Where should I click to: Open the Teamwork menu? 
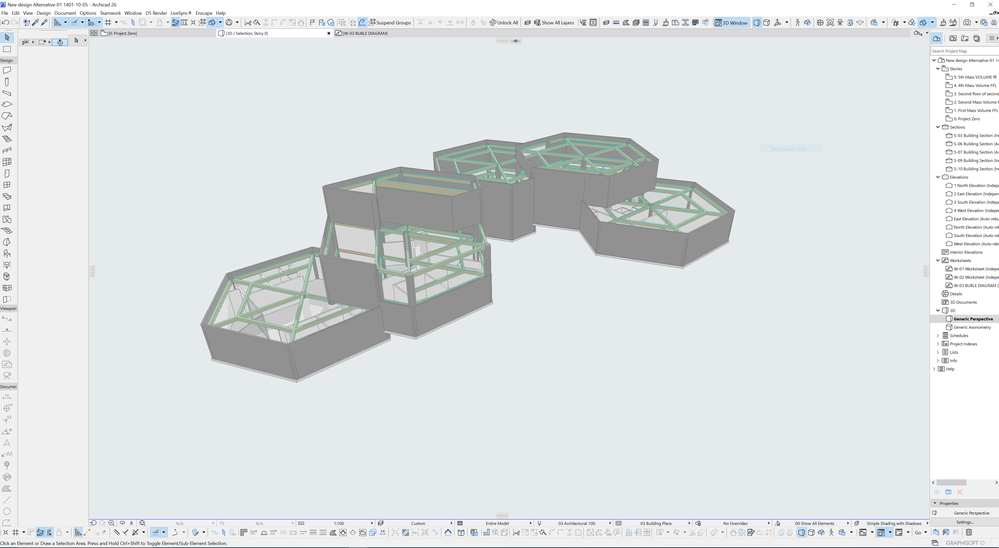point(110,13)
